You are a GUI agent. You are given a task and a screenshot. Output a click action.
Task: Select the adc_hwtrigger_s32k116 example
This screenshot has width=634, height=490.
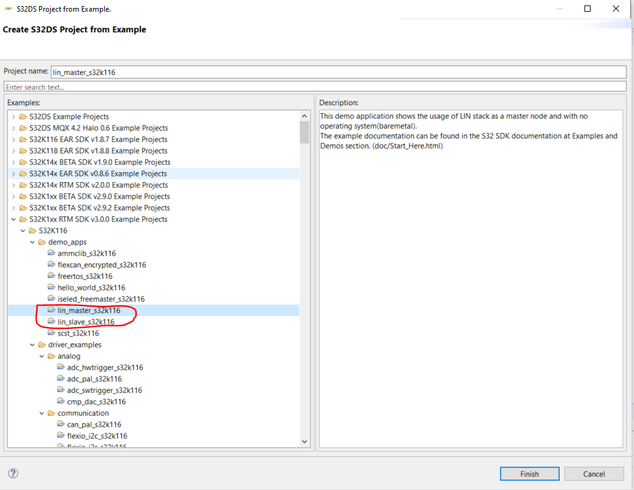pos(105,368)
